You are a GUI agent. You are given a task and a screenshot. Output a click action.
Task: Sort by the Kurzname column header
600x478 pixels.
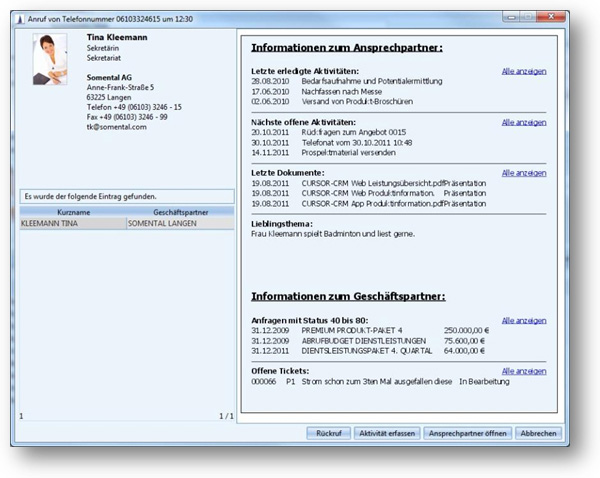72,213
